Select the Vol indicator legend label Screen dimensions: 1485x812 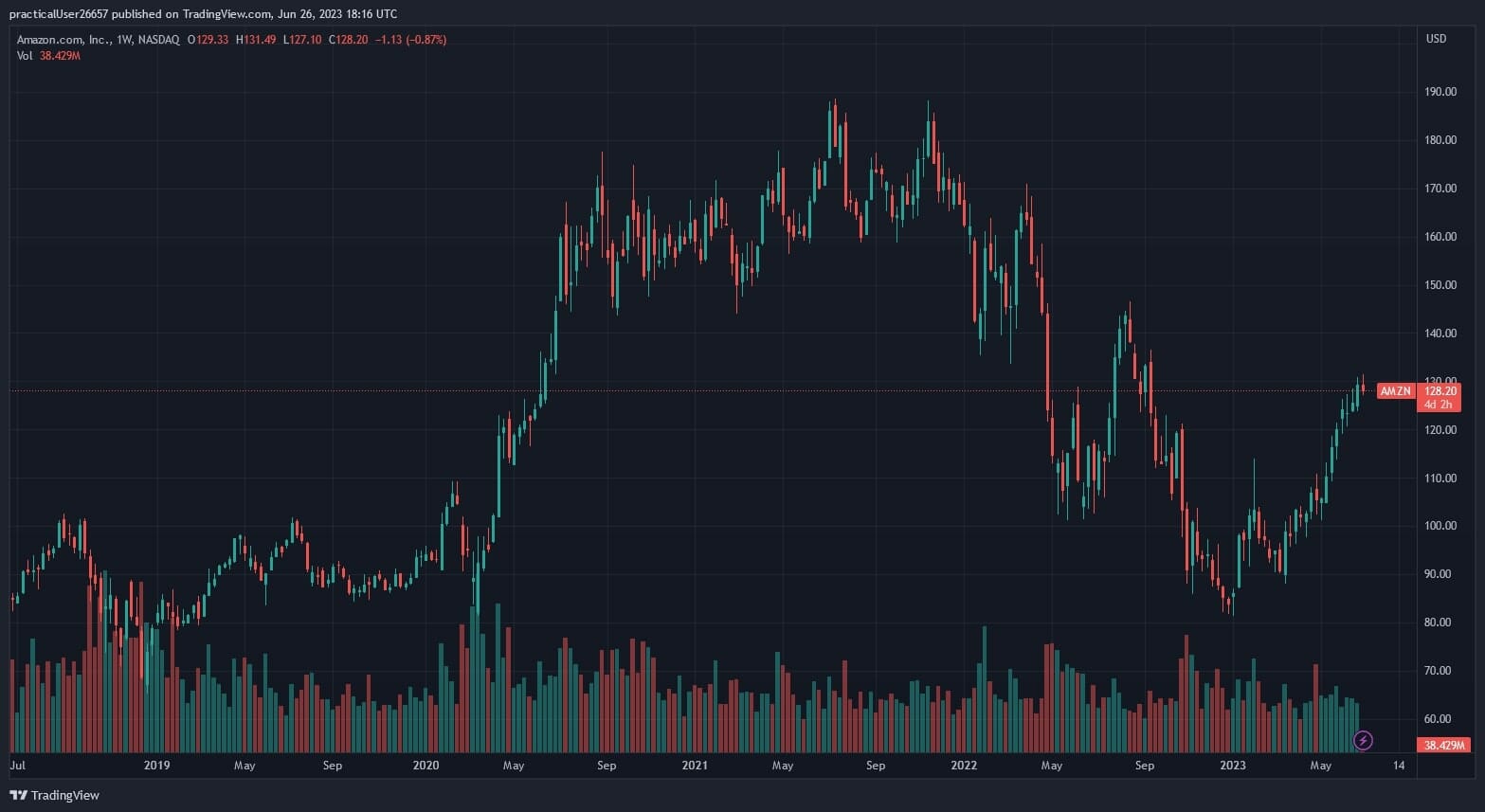pyautogui.click(x=25, y=56)
